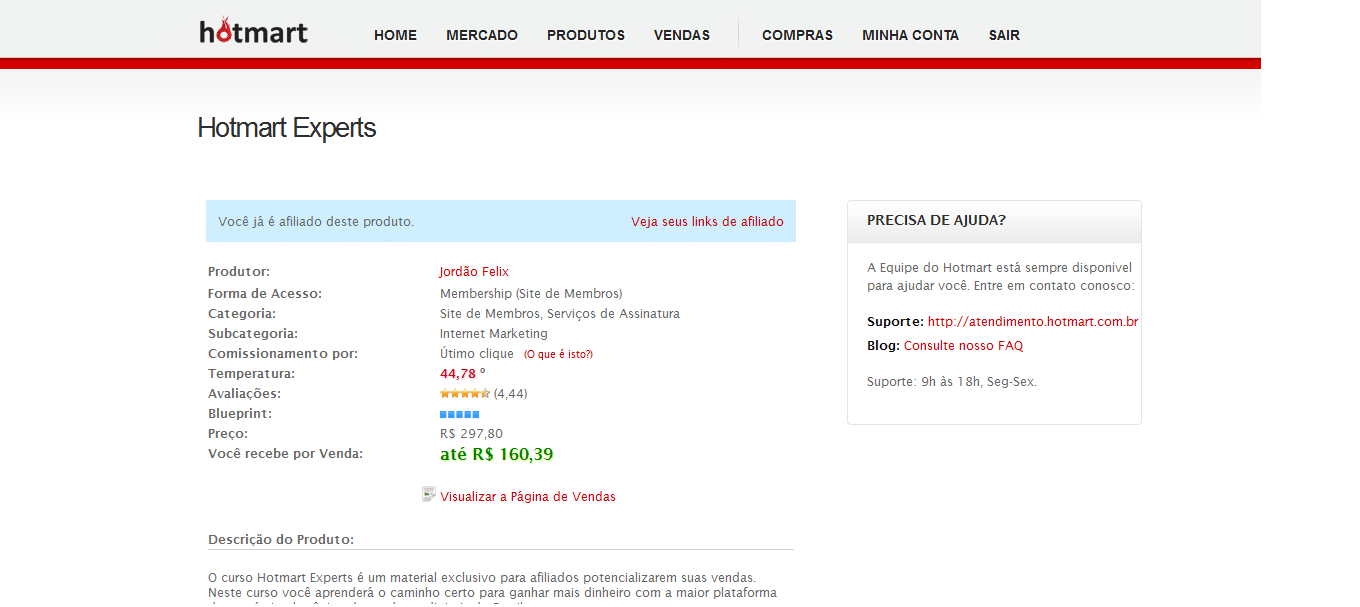The height and width of the screenshot is (607, 1360).
Task: Click the sales page document icon
Action: tap(429, 494)
